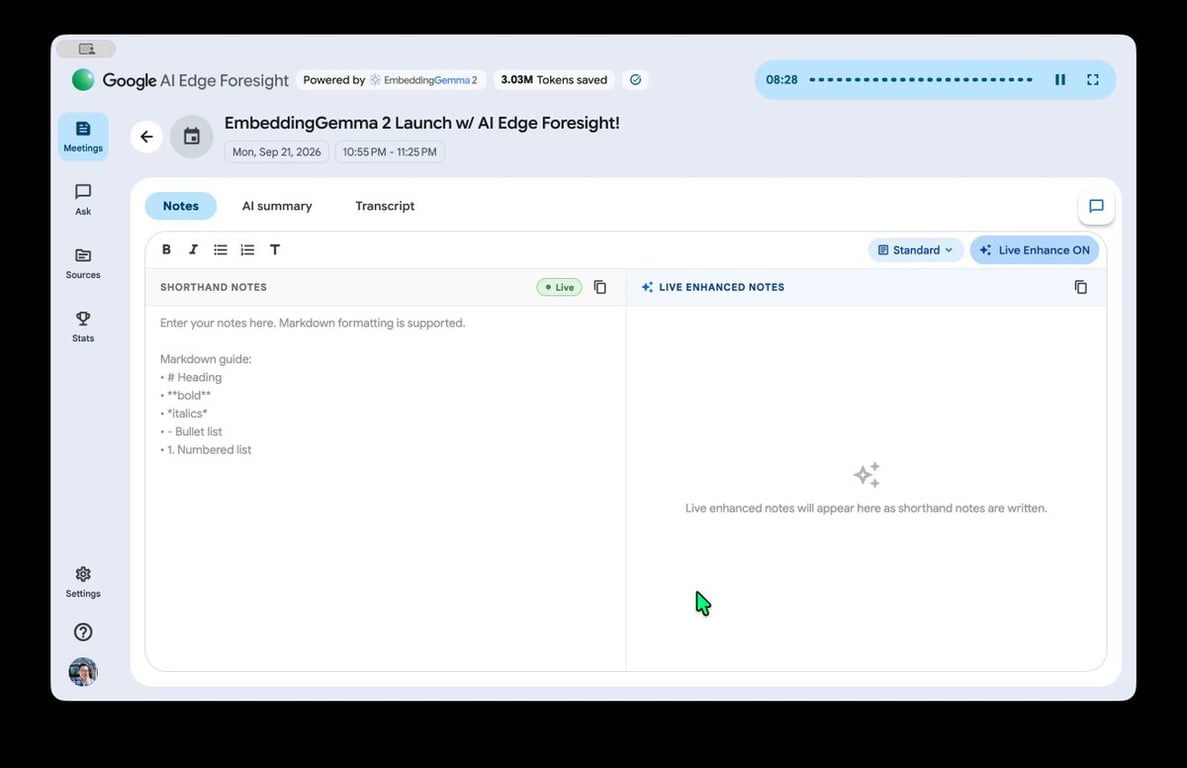Switch to the Notes tab

(181, 206)
